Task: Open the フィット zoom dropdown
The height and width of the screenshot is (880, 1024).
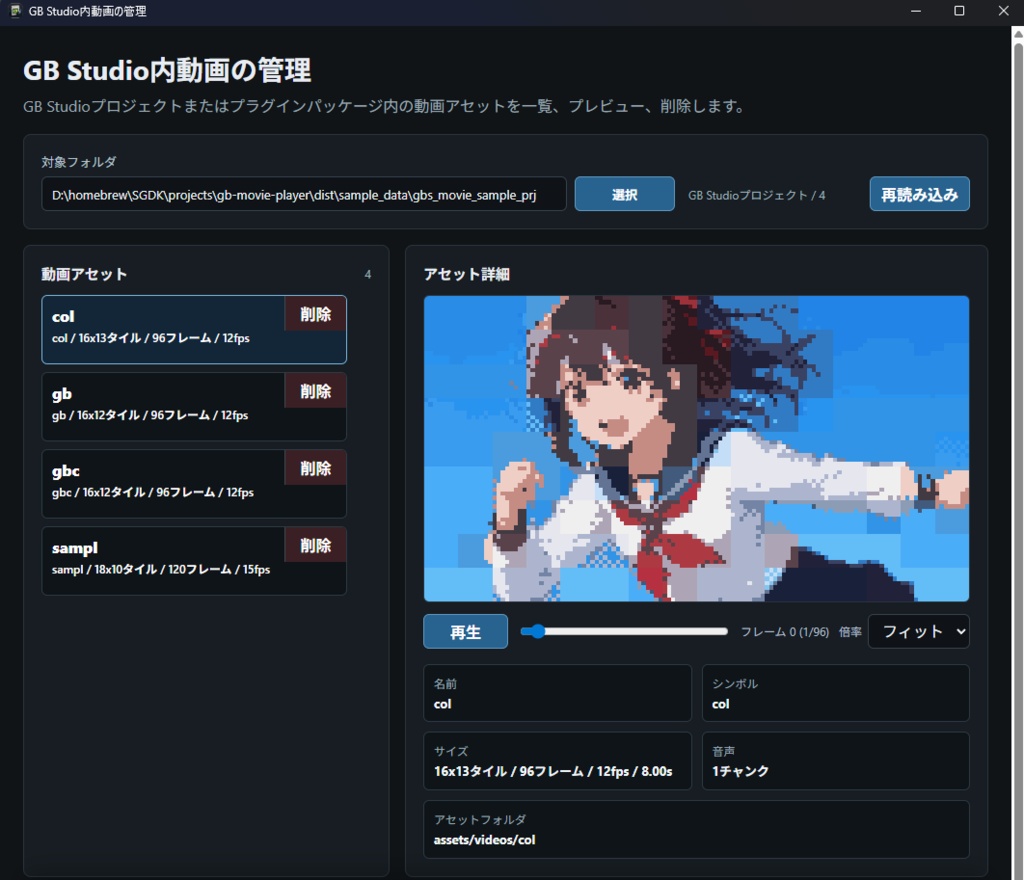Action: tap(919, 631)
